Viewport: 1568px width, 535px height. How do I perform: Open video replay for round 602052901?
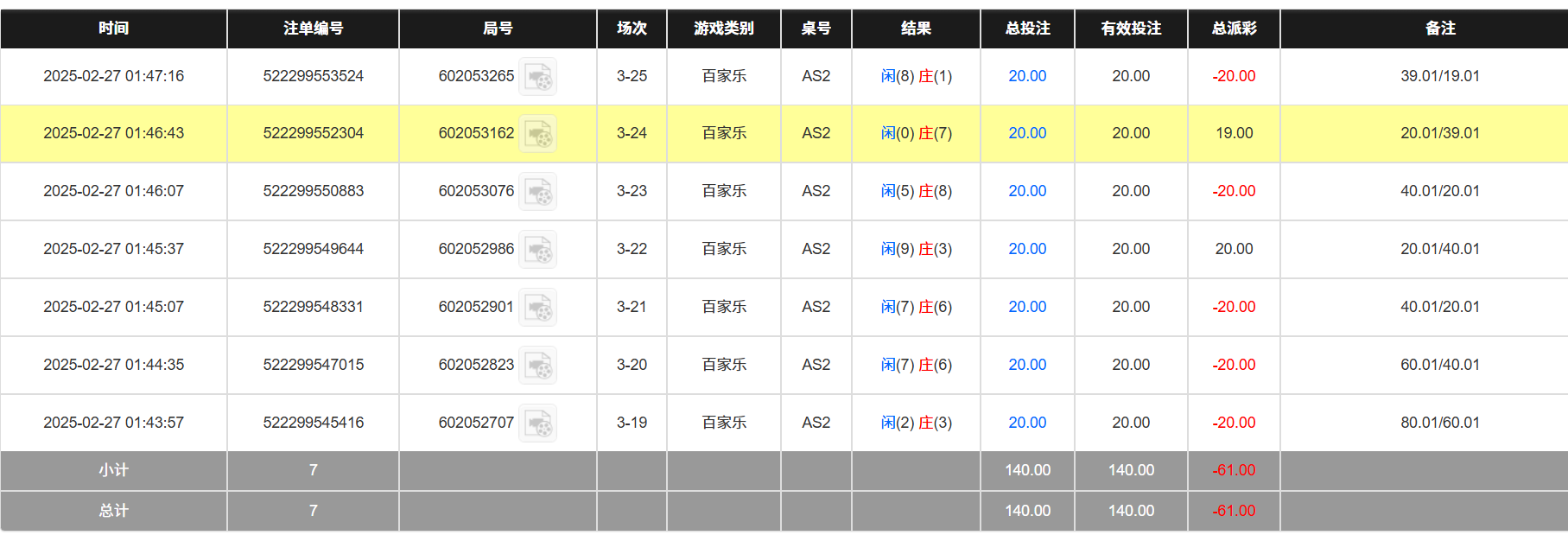pyautogui.click(x=537, y=308)
